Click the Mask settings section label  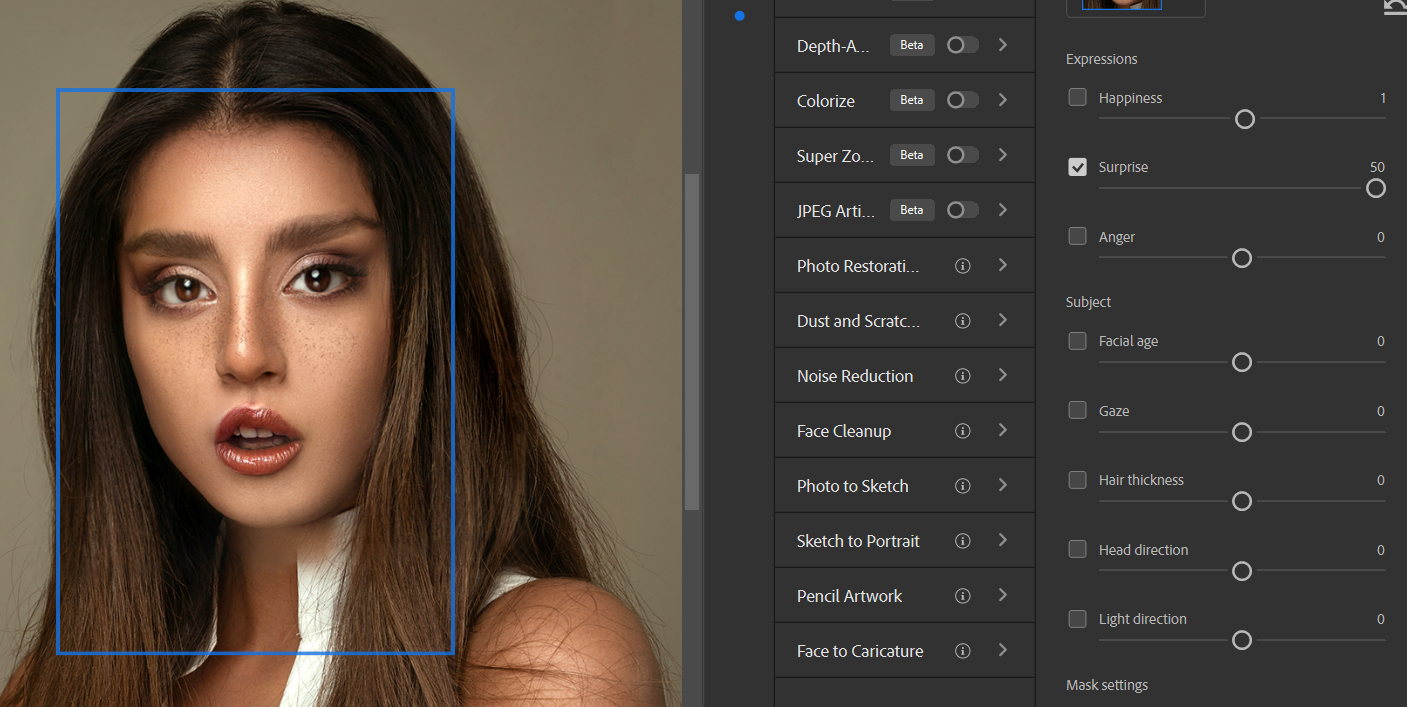1106,685
